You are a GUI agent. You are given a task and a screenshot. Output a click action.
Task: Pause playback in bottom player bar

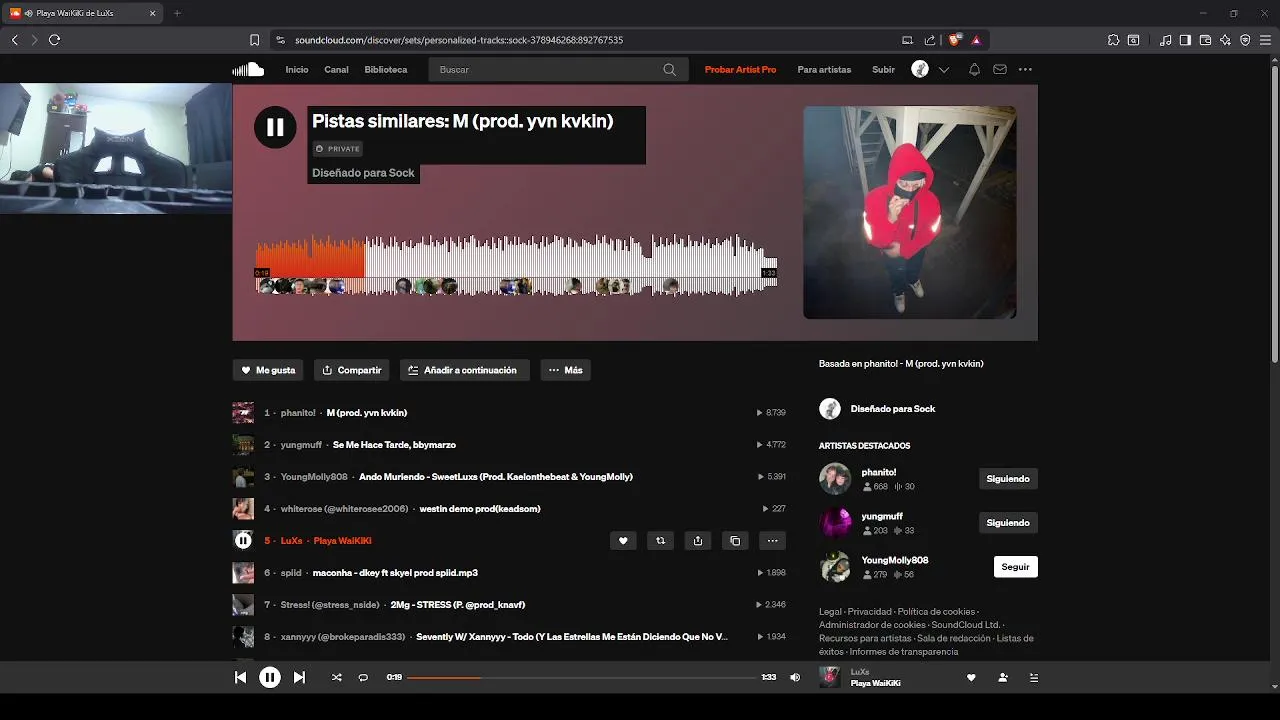[270, 677]
